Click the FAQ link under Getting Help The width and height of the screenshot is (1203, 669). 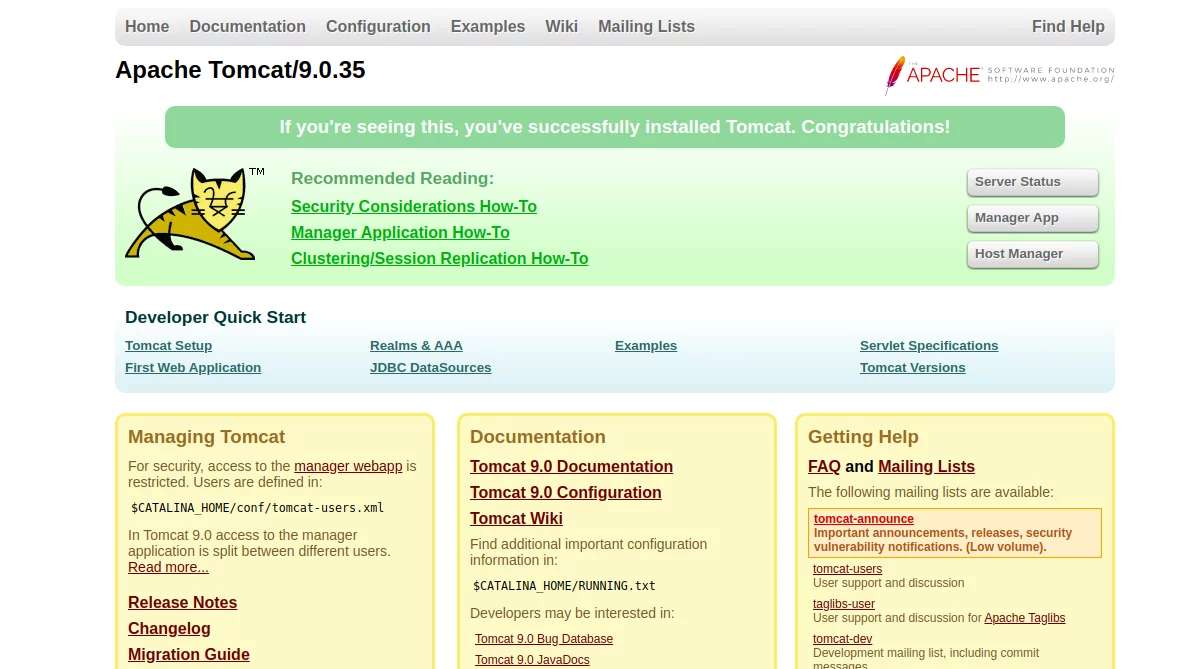click(x=824, y=467)
